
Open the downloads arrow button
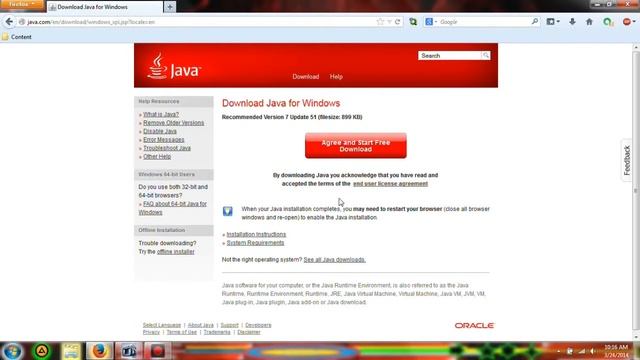tap(572, 22)
